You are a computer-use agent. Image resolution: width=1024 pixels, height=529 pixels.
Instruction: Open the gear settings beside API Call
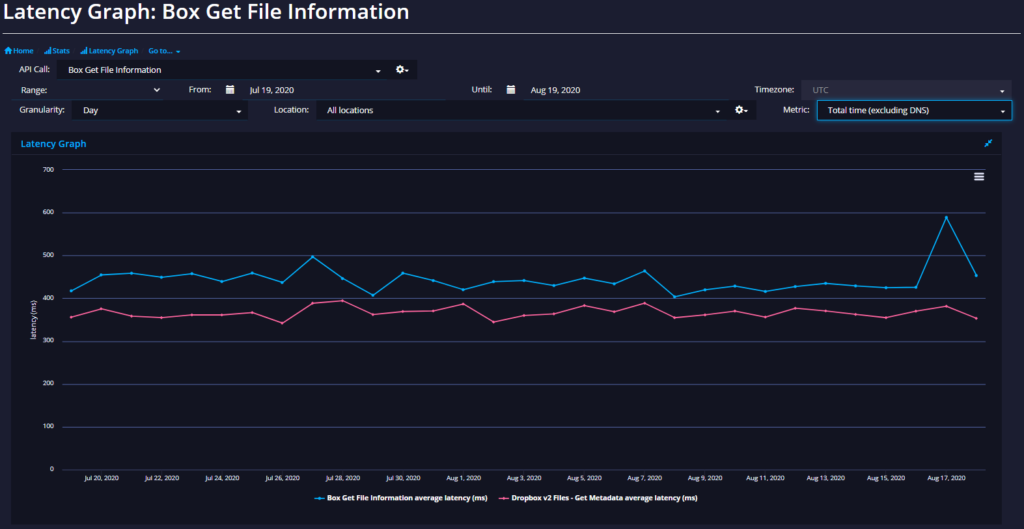[x=402, y=70]
